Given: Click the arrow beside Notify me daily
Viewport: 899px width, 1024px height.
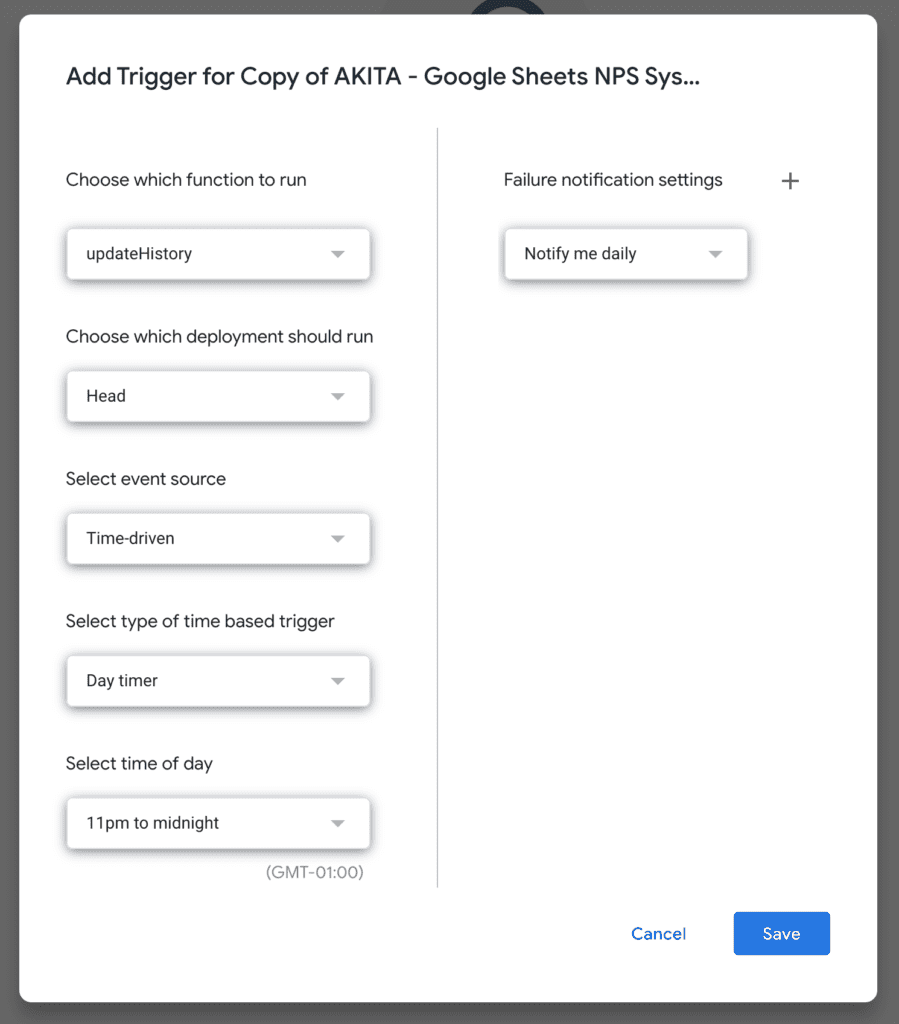Looking at the screenshot, I should (715, 254).
